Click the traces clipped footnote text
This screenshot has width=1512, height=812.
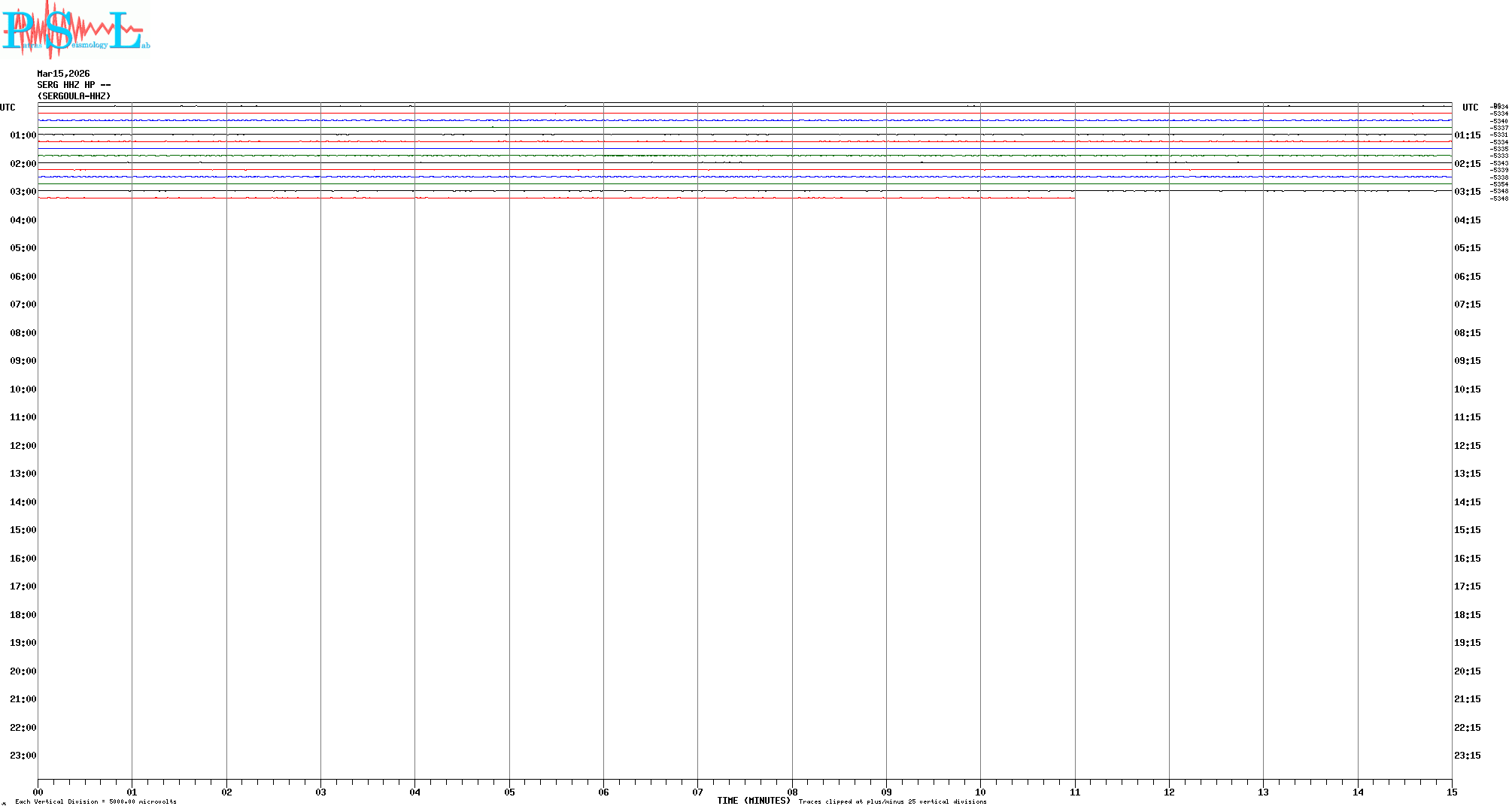[892, 801]
